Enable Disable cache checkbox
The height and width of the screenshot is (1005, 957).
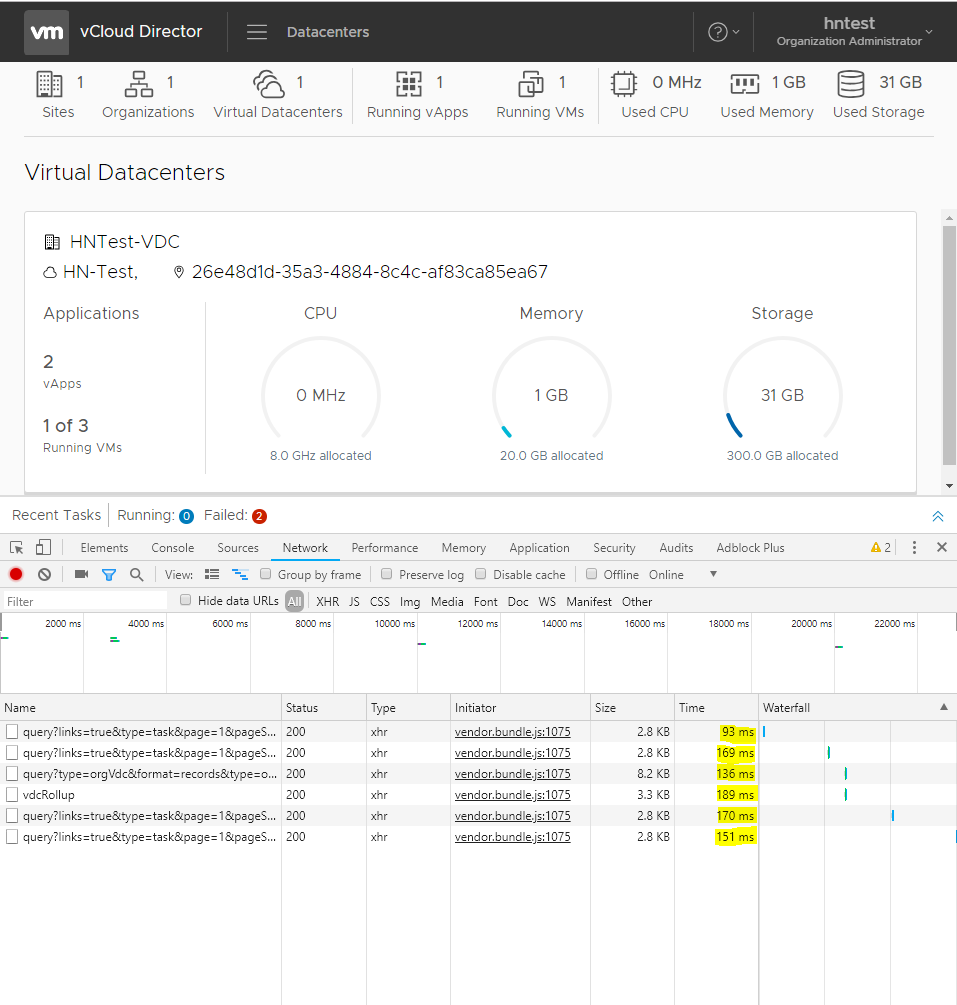[x=481, y=574]
